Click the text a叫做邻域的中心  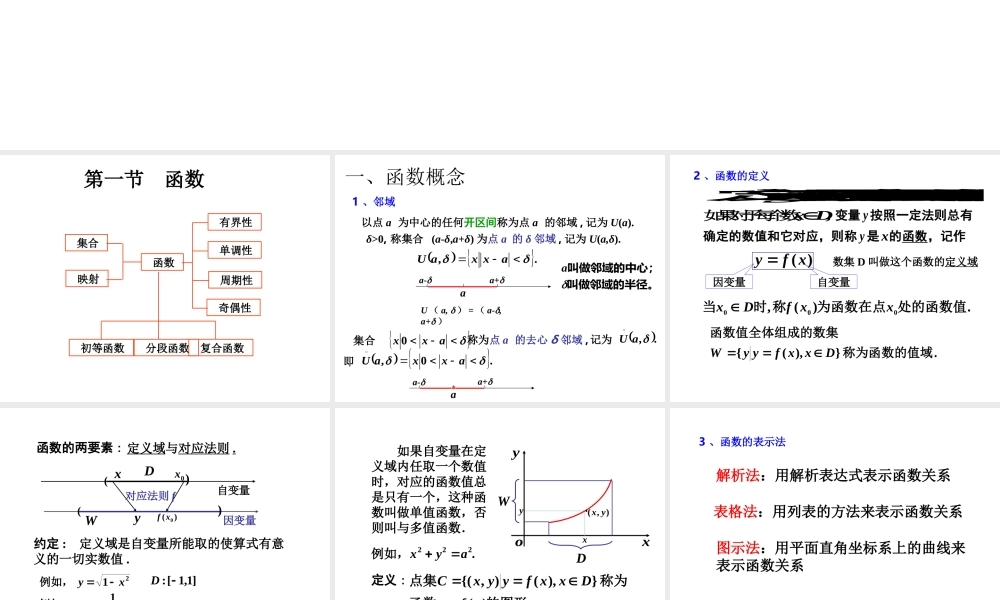pos(607,268)
